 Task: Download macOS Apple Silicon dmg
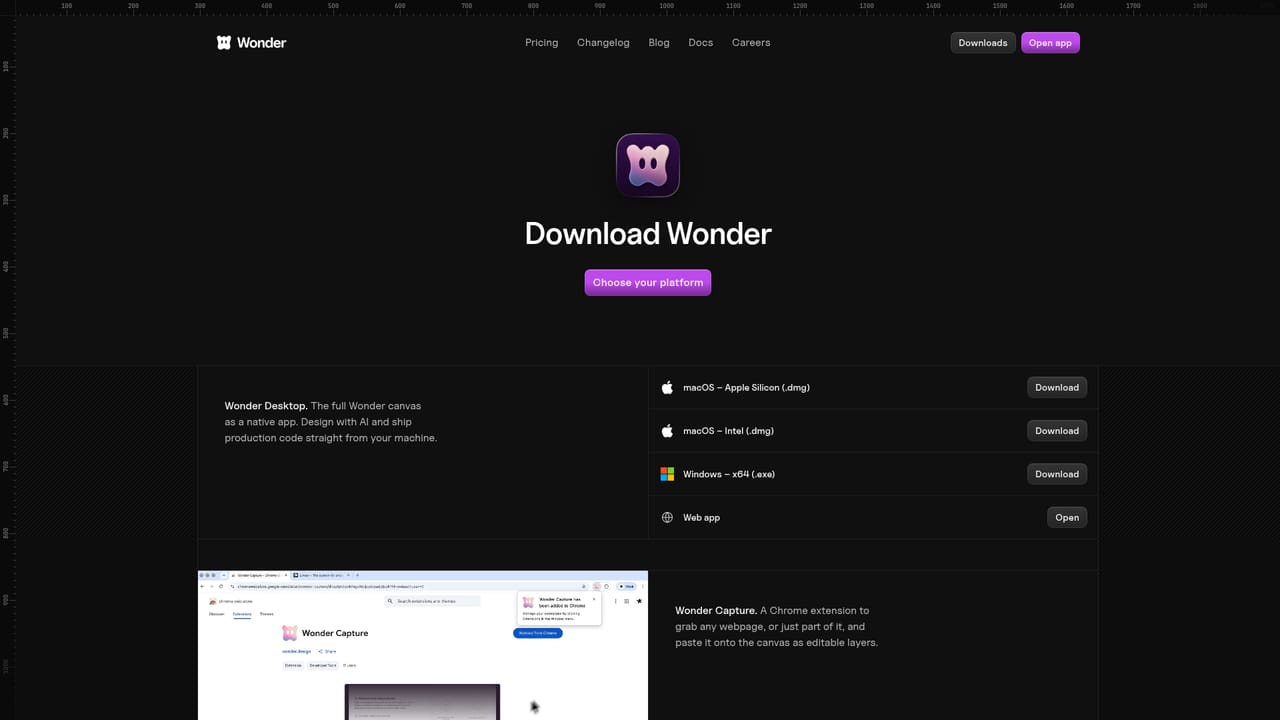click(1057, 387)
